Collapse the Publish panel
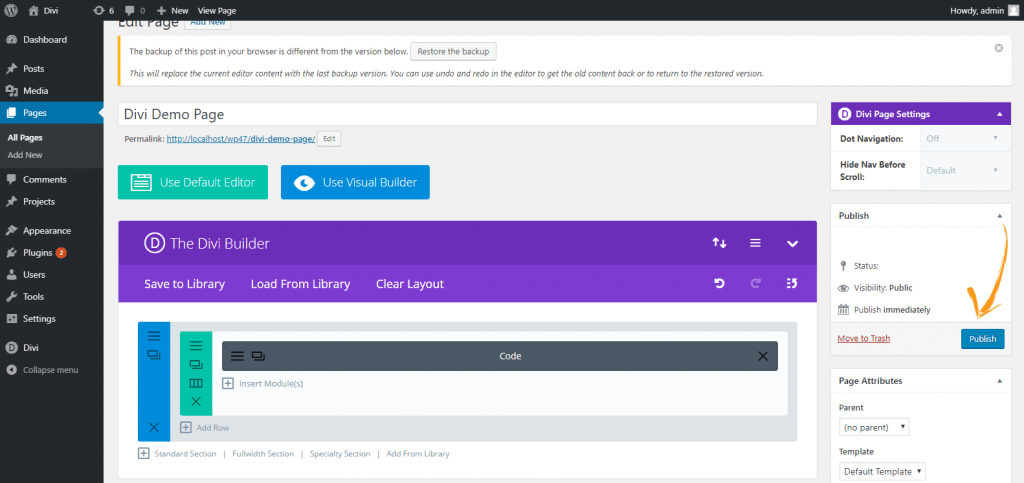The image size is (1024, 483). click(999, 215)
